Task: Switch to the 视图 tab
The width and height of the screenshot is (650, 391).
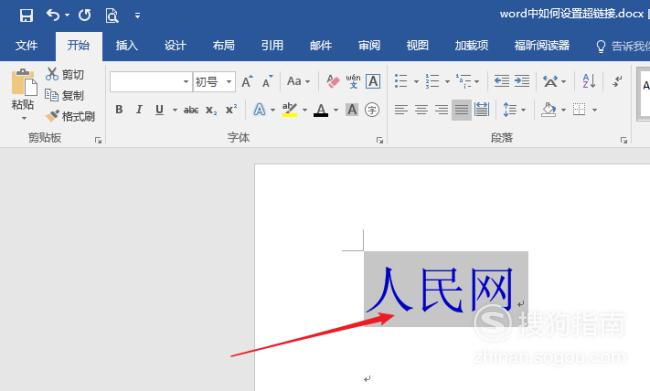Action: (x=417, y=45)
